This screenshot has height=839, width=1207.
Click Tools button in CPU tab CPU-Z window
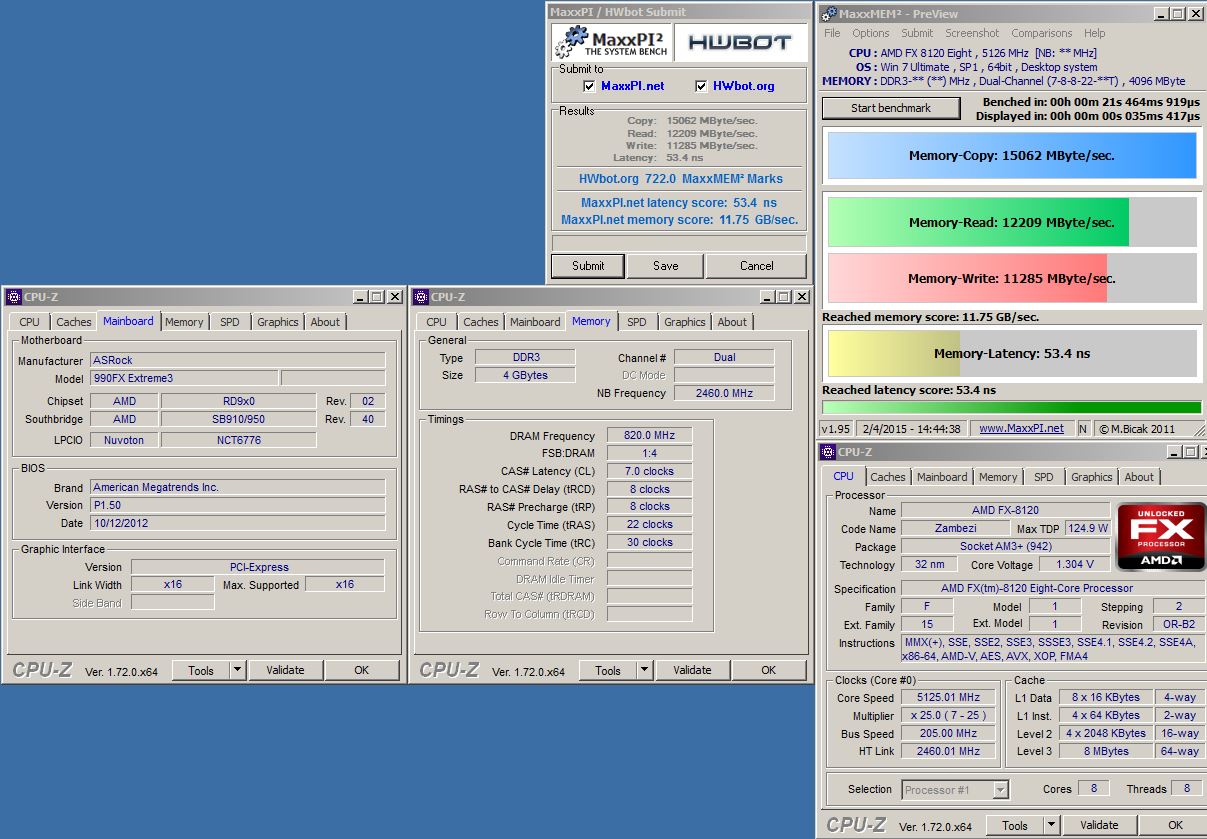point(1015,825)
